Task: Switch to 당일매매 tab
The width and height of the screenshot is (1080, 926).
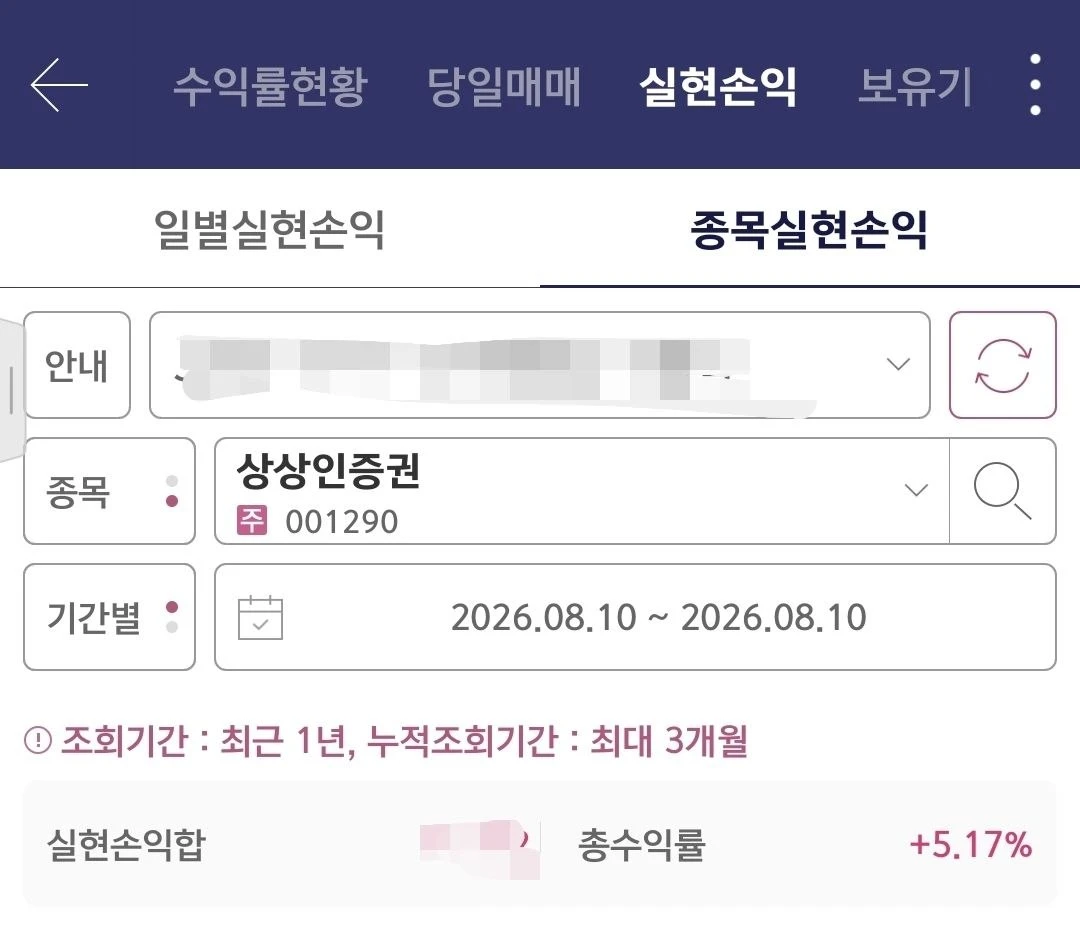Action: (503, 87)
